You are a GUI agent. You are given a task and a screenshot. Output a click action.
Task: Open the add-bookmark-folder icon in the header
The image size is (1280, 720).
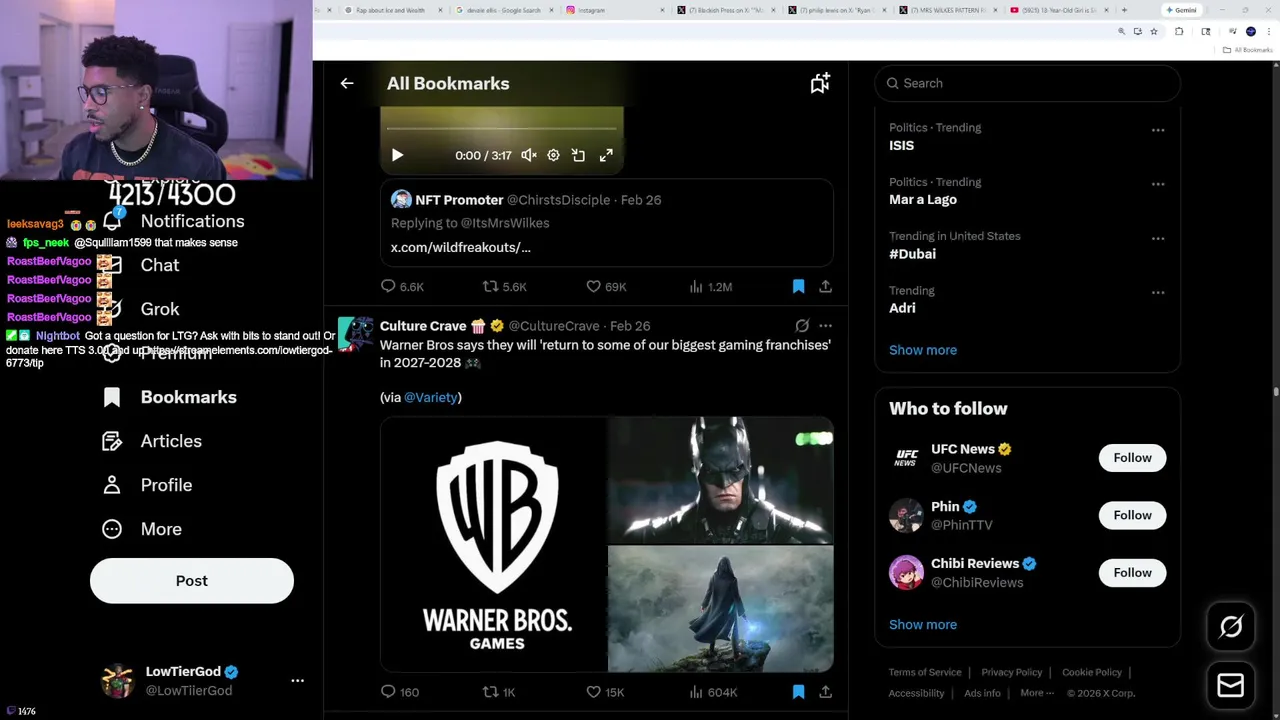pos(820,83)
